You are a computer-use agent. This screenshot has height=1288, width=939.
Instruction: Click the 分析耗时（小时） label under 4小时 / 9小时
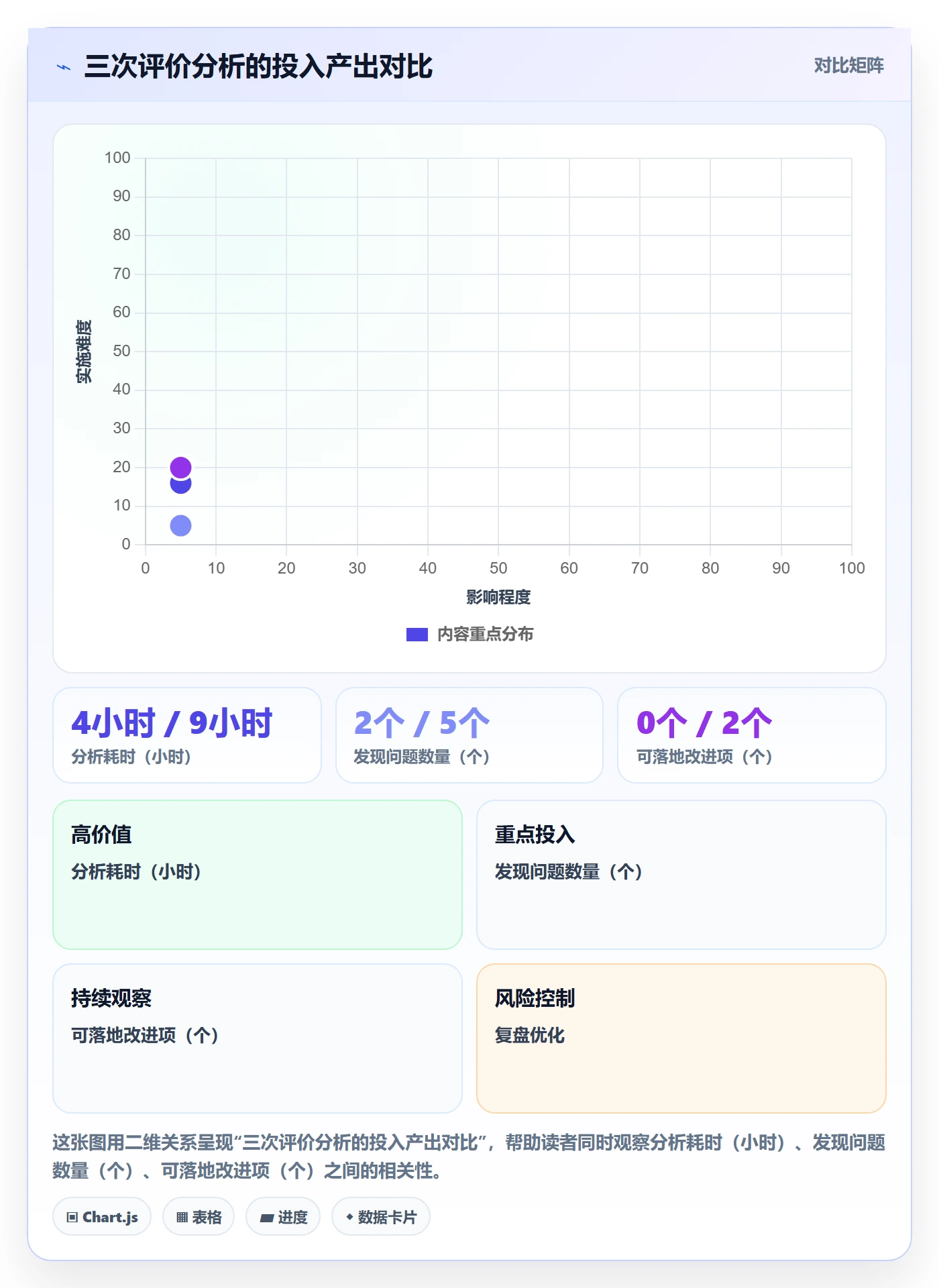[131, 757]
